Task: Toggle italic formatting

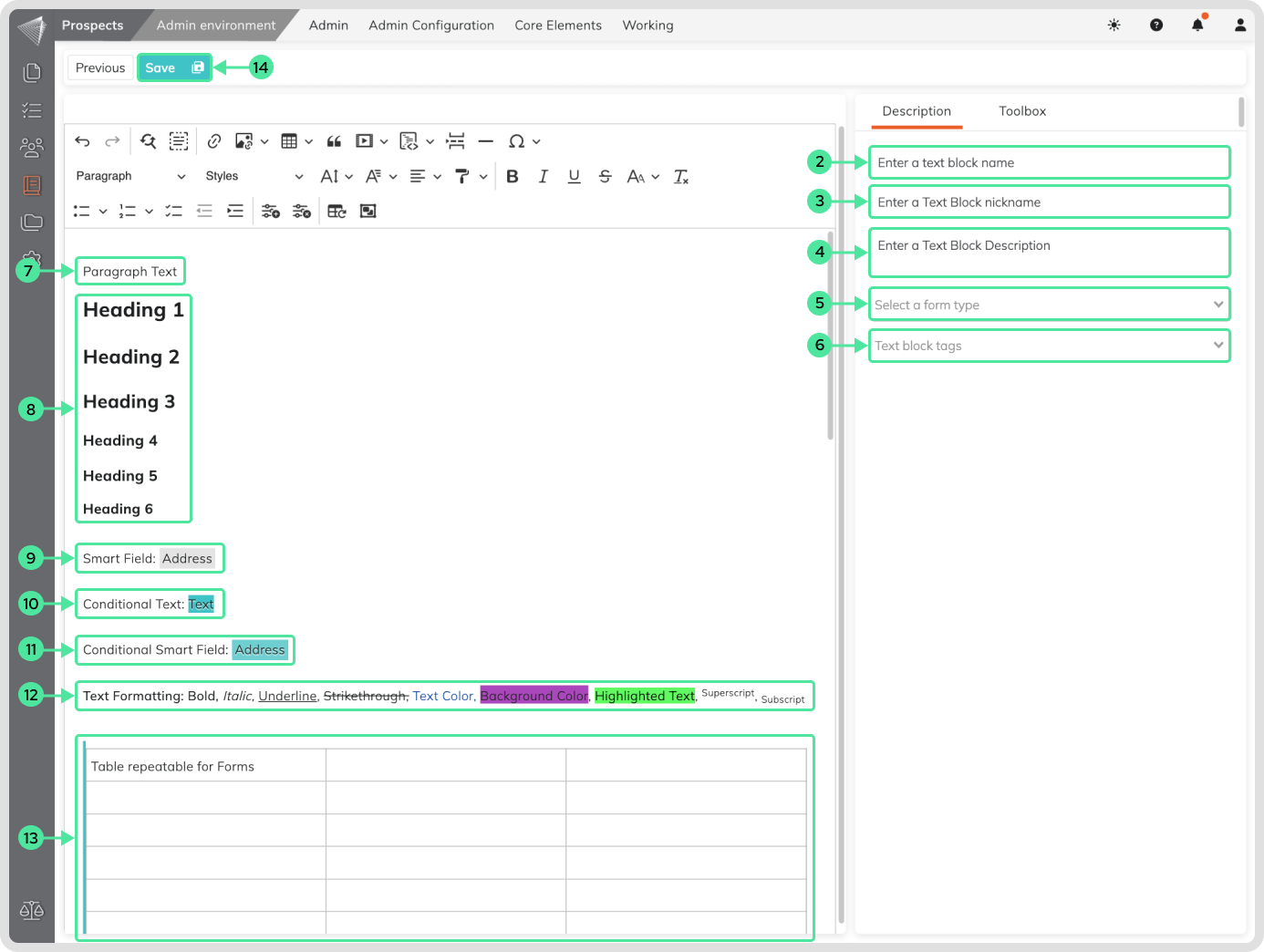Action: point(544,177)
